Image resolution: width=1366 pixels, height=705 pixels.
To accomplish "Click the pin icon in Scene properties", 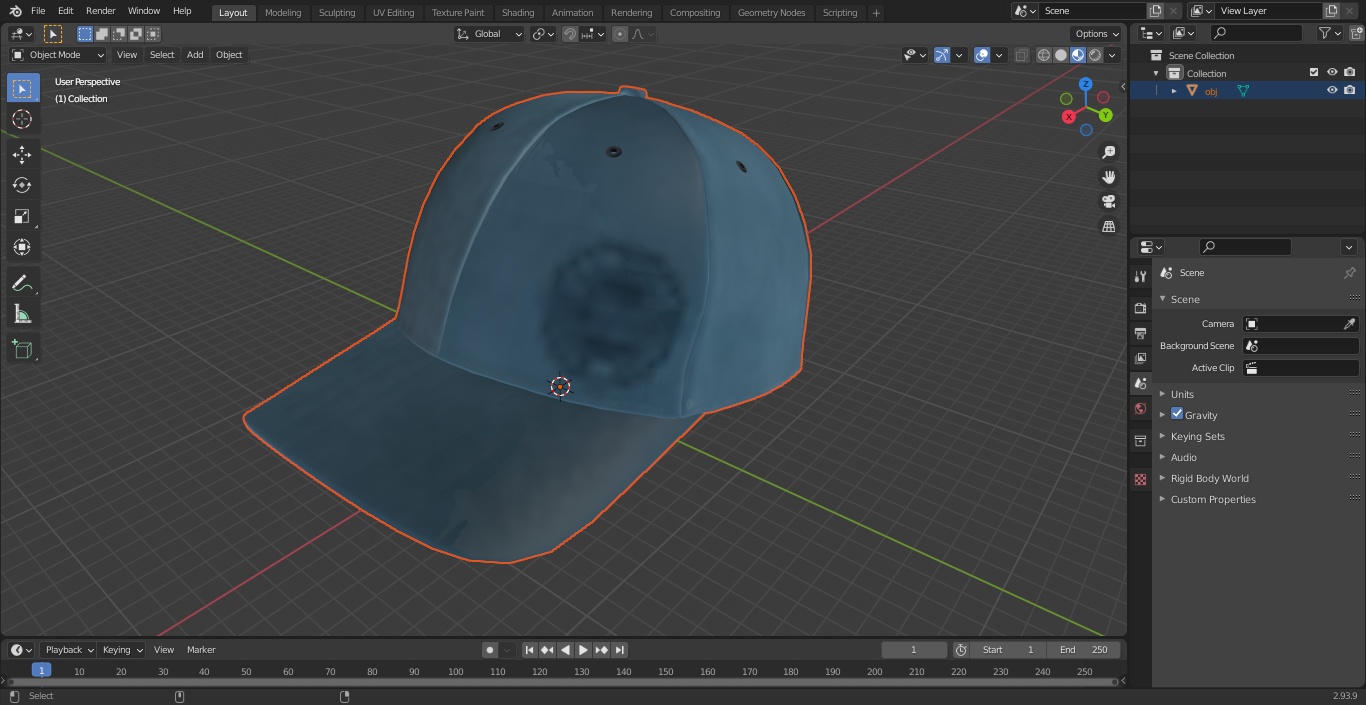I will [1349, 273].
